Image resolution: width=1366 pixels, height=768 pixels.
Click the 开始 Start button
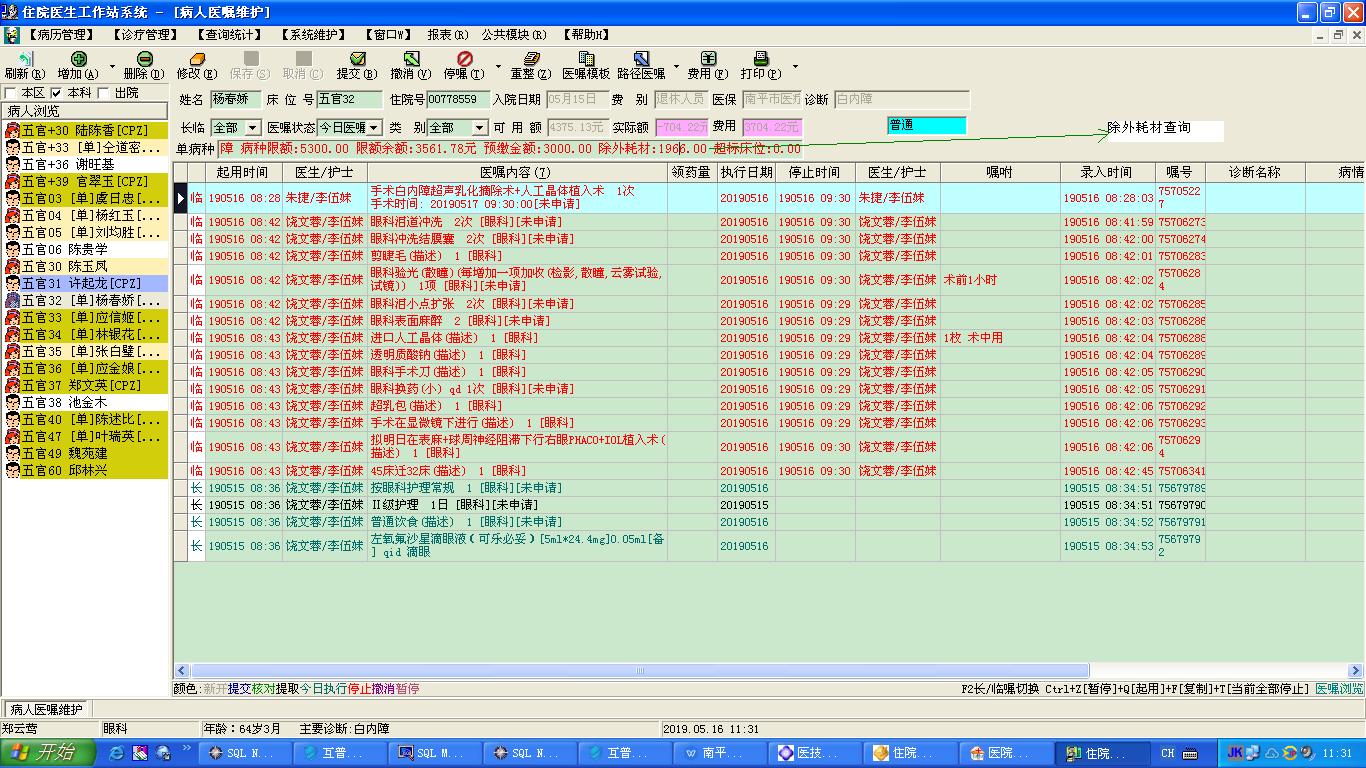point(48,753)
